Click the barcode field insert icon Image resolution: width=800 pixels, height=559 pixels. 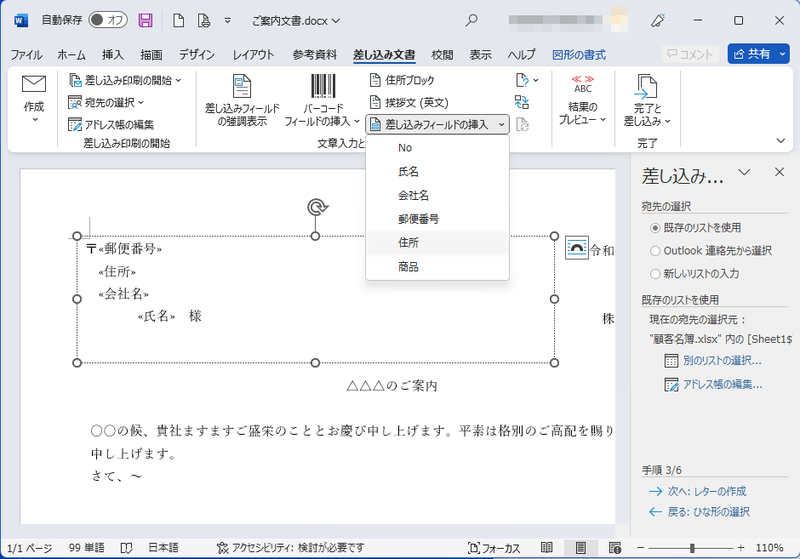[x=323, y=87]
